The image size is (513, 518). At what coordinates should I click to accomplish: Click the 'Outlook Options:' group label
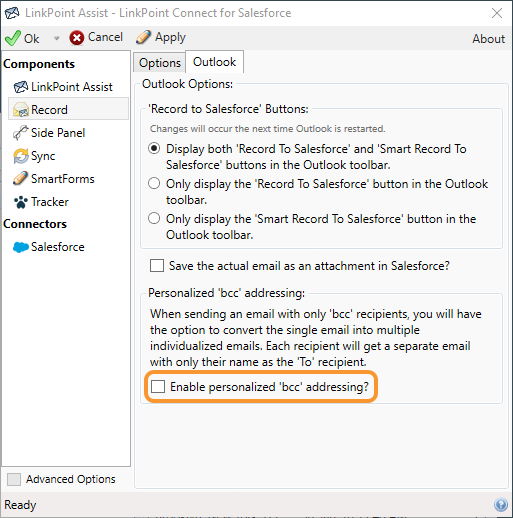[187, 84]
